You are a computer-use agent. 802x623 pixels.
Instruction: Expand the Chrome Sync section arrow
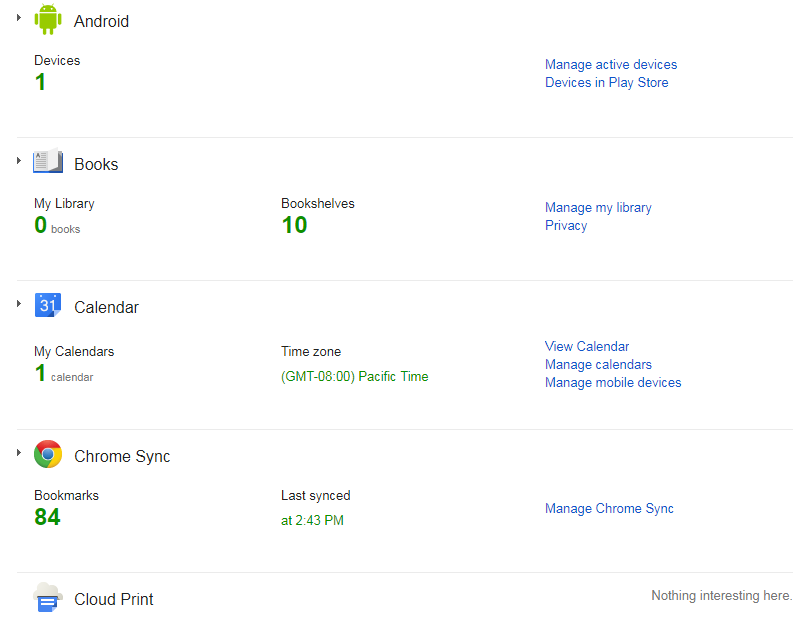19,453
